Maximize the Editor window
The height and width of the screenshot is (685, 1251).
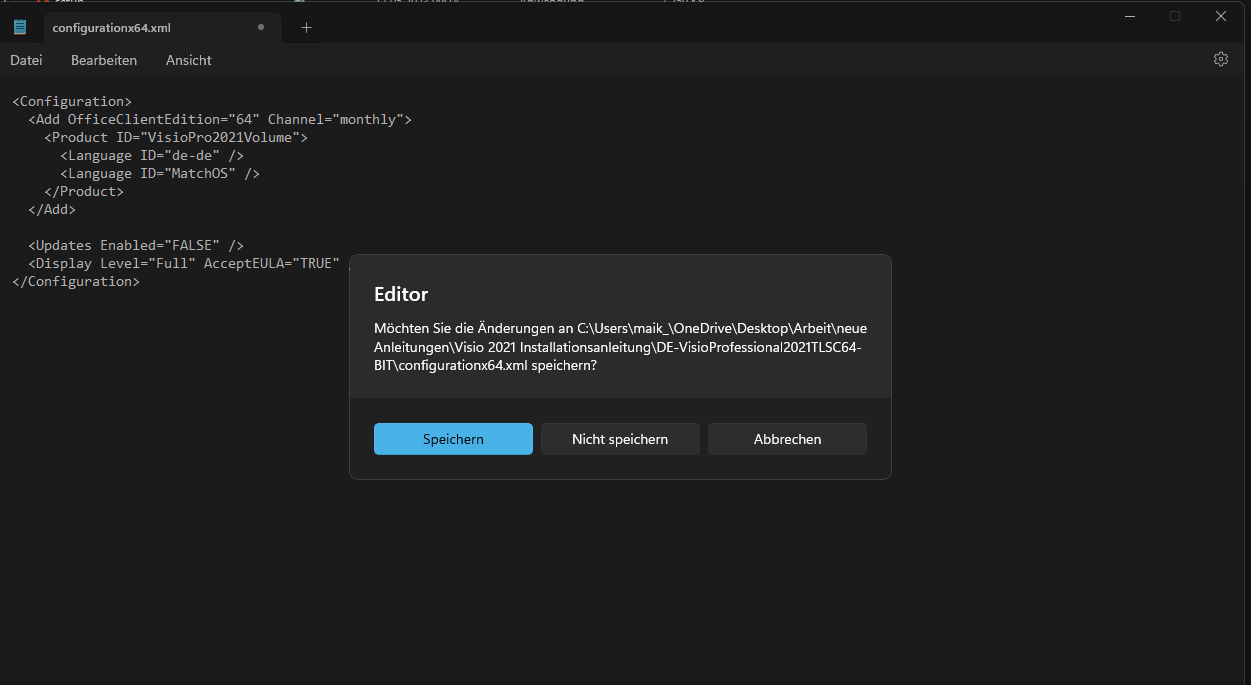pyautogui.click(x=1175, y=16)
